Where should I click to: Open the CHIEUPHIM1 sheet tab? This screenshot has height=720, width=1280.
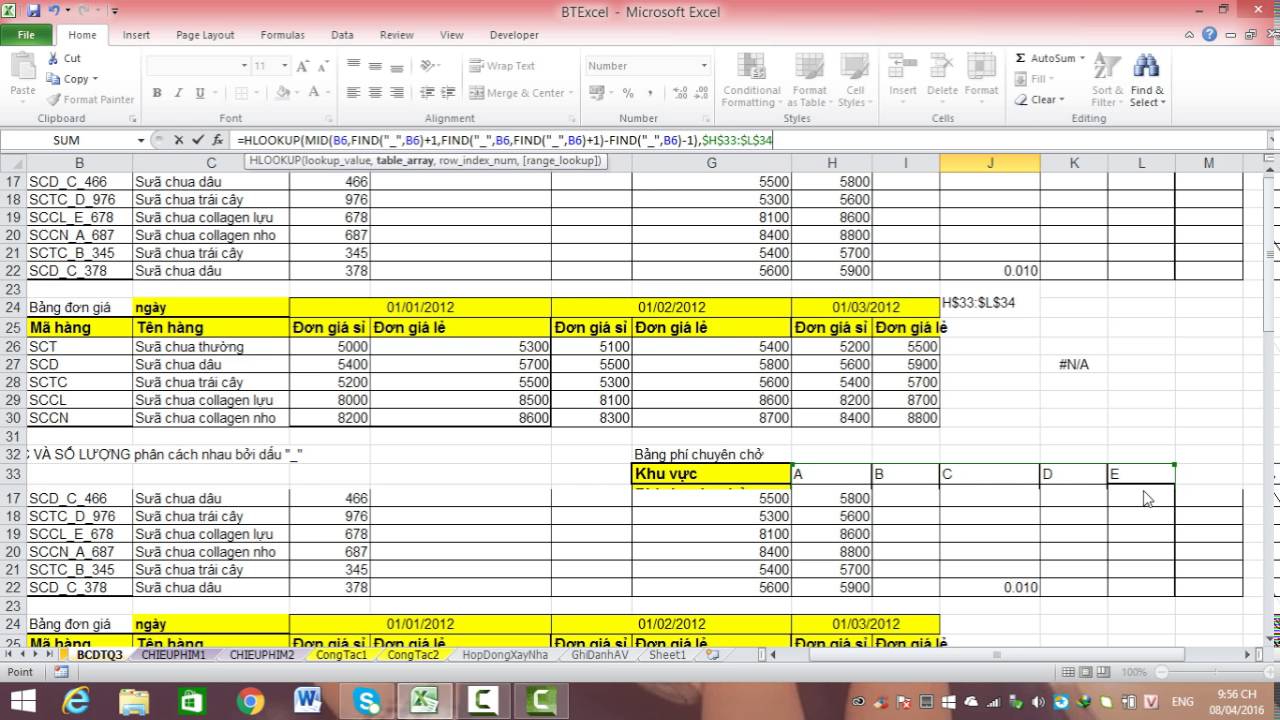(x=173, y=655)
